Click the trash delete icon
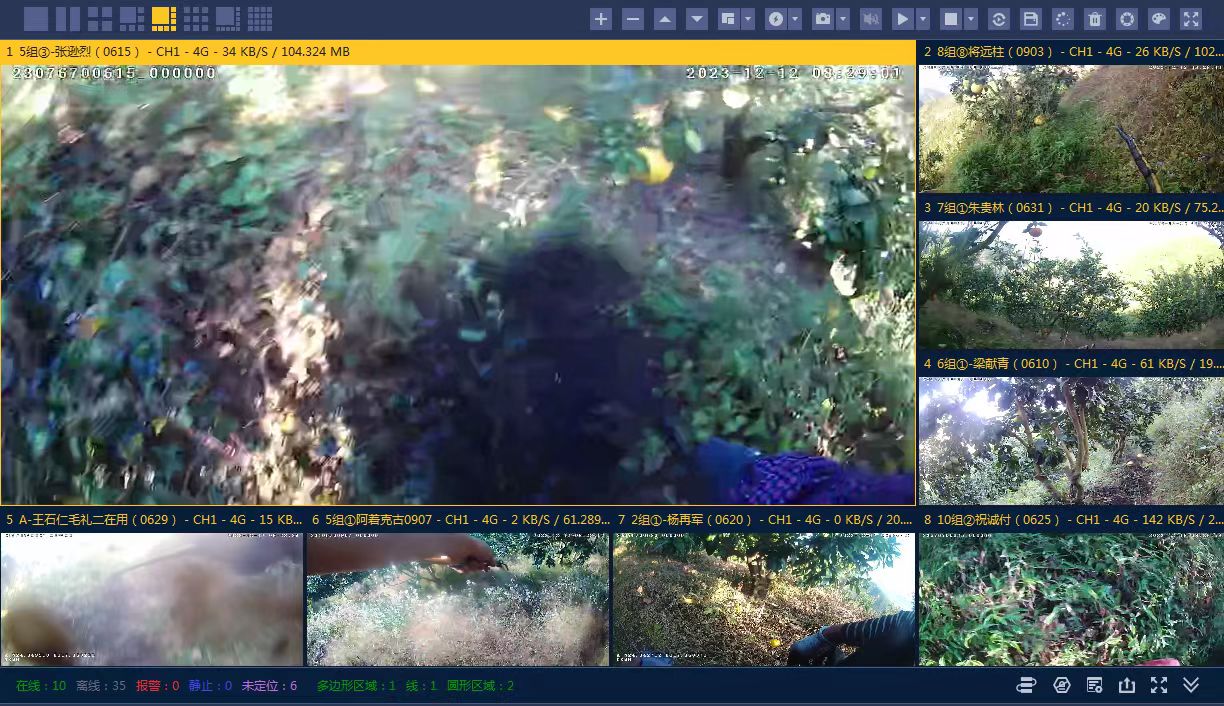 click(1095, 19)
